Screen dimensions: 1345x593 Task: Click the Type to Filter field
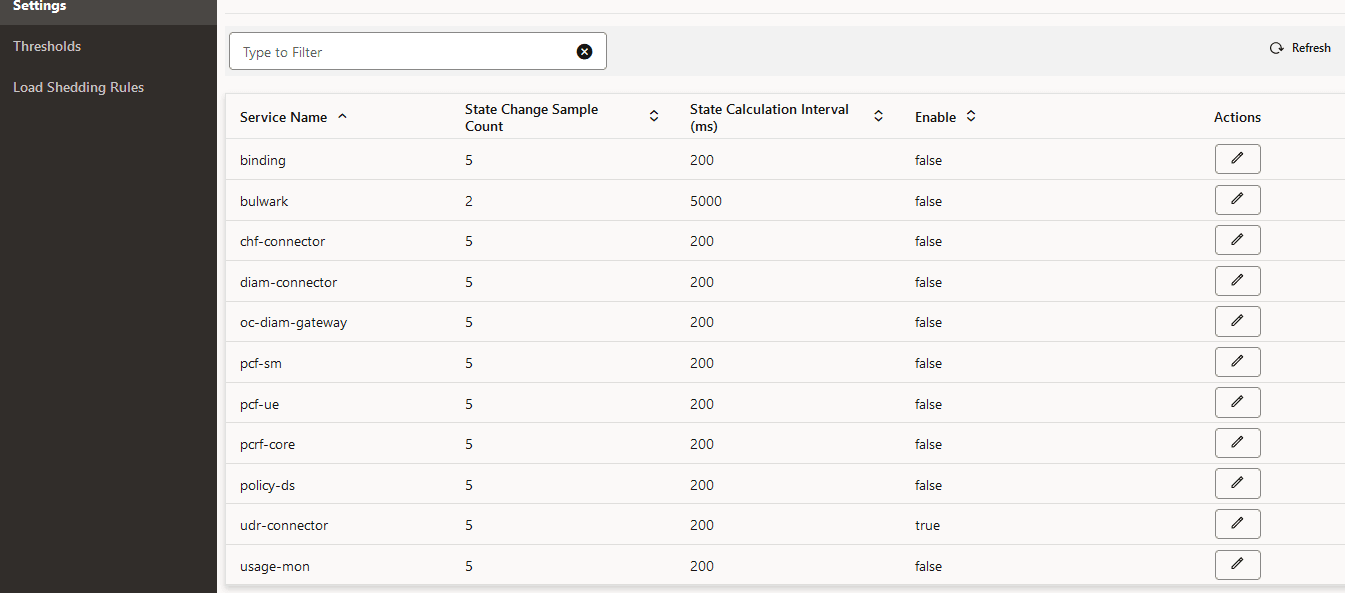click(400, 51)
